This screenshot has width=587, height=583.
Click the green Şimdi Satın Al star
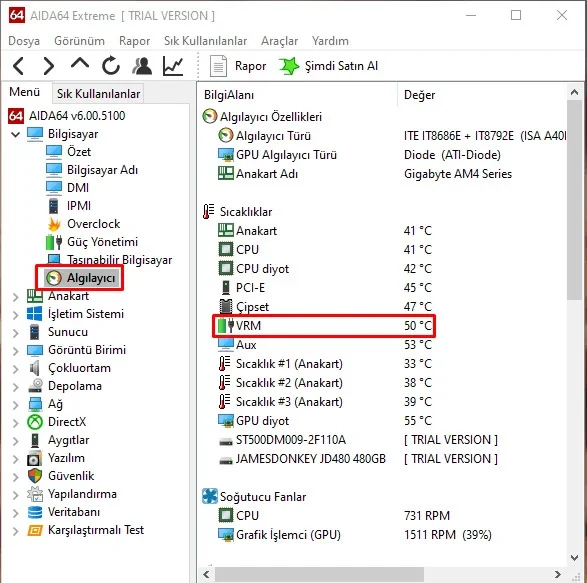(288, 66)
